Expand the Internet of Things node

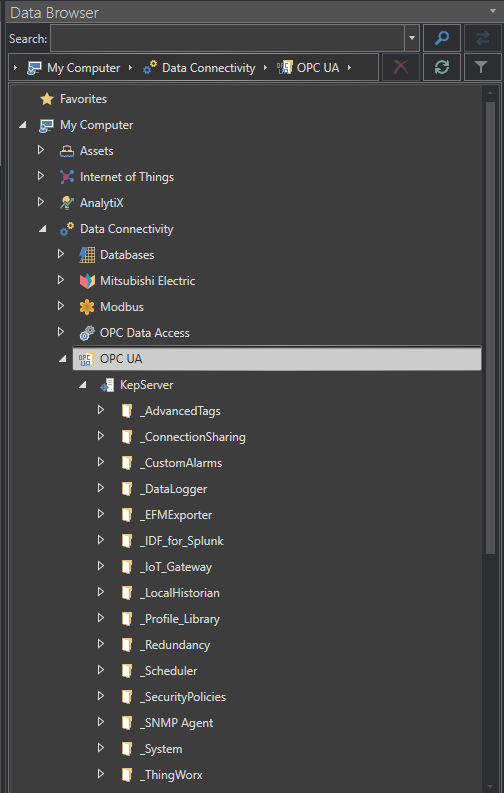click(41, 176)
